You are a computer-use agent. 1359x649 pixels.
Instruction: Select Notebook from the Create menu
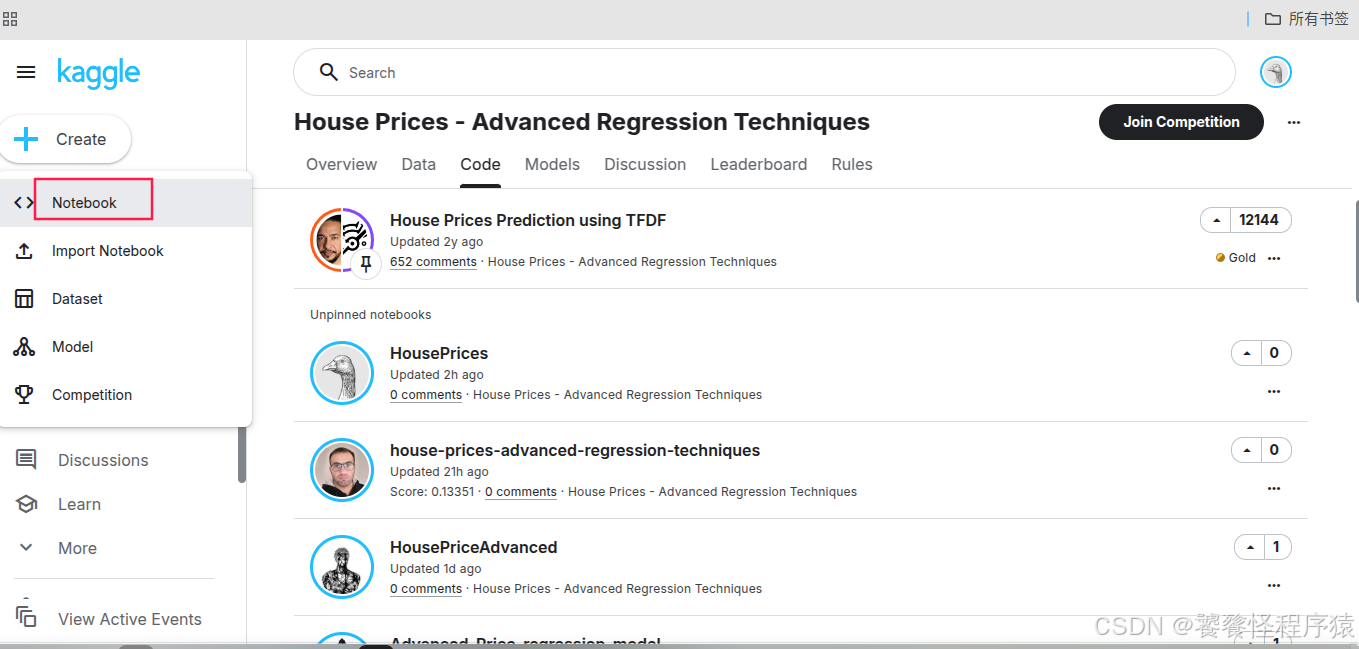(x=126, y=203)
